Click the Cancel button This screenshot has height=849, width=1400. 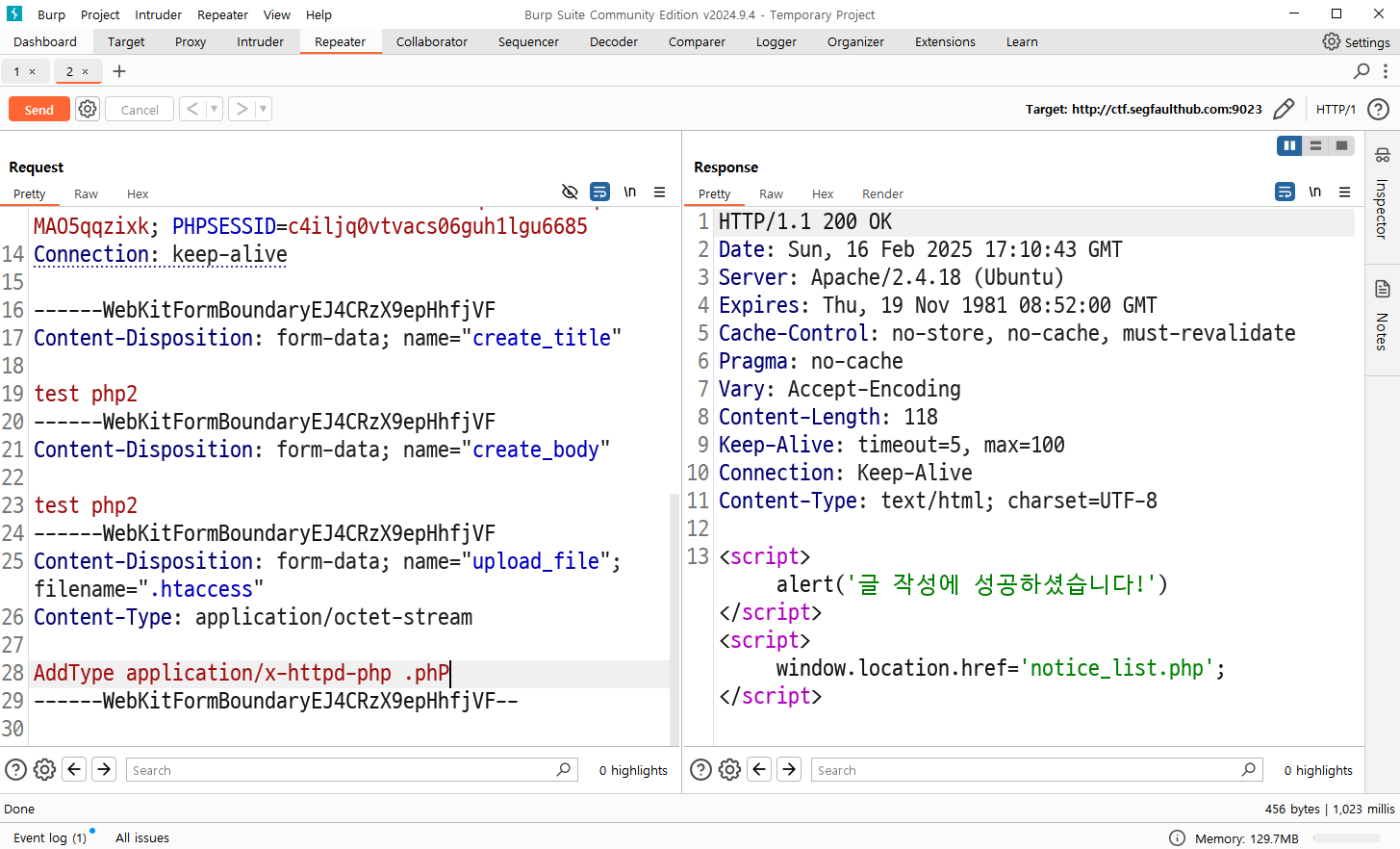click(x=140, y=110)
